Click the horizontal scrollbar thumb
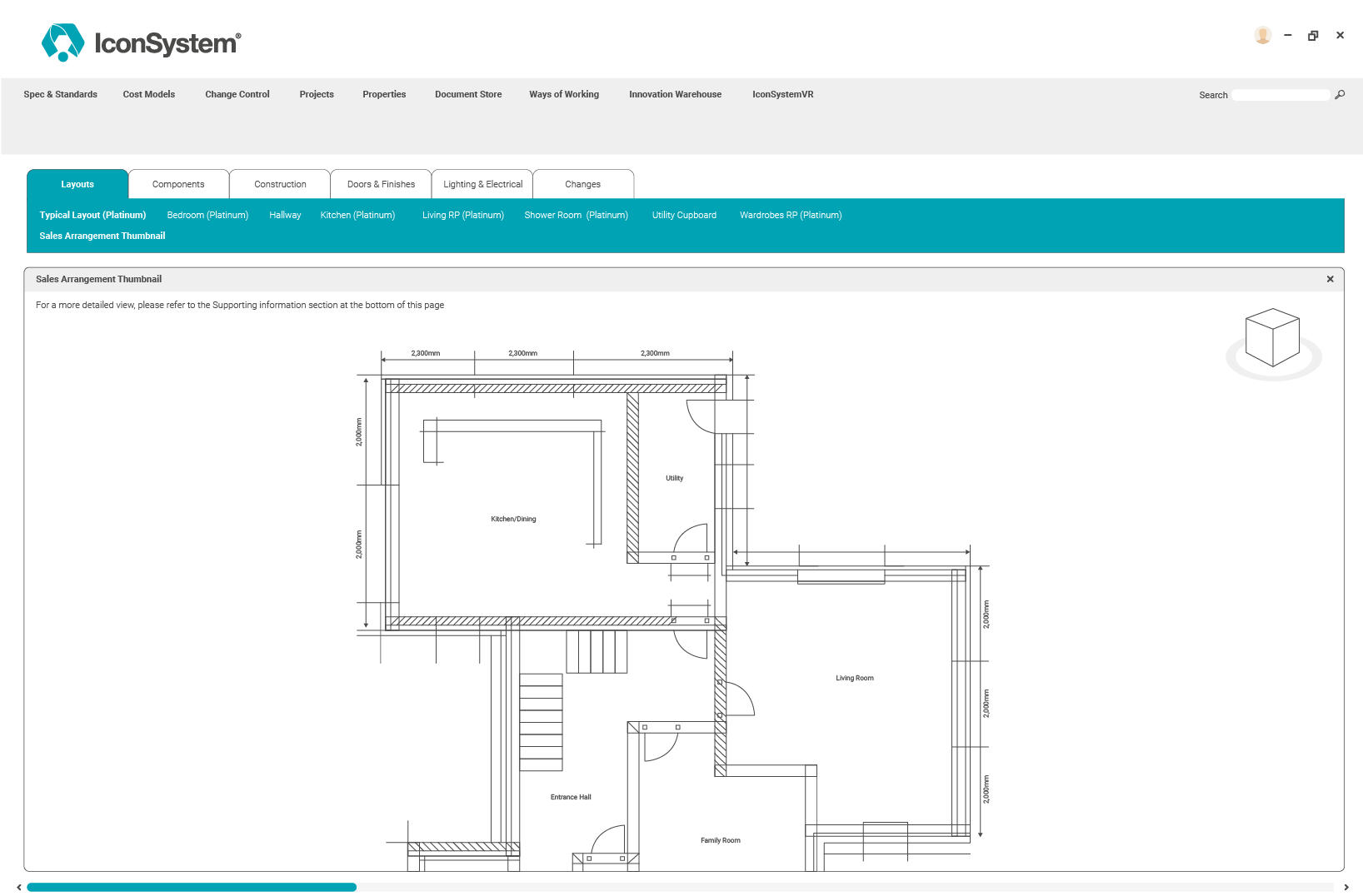The width and height of the screenshot is (1363, 896). [x=192, y=888]
